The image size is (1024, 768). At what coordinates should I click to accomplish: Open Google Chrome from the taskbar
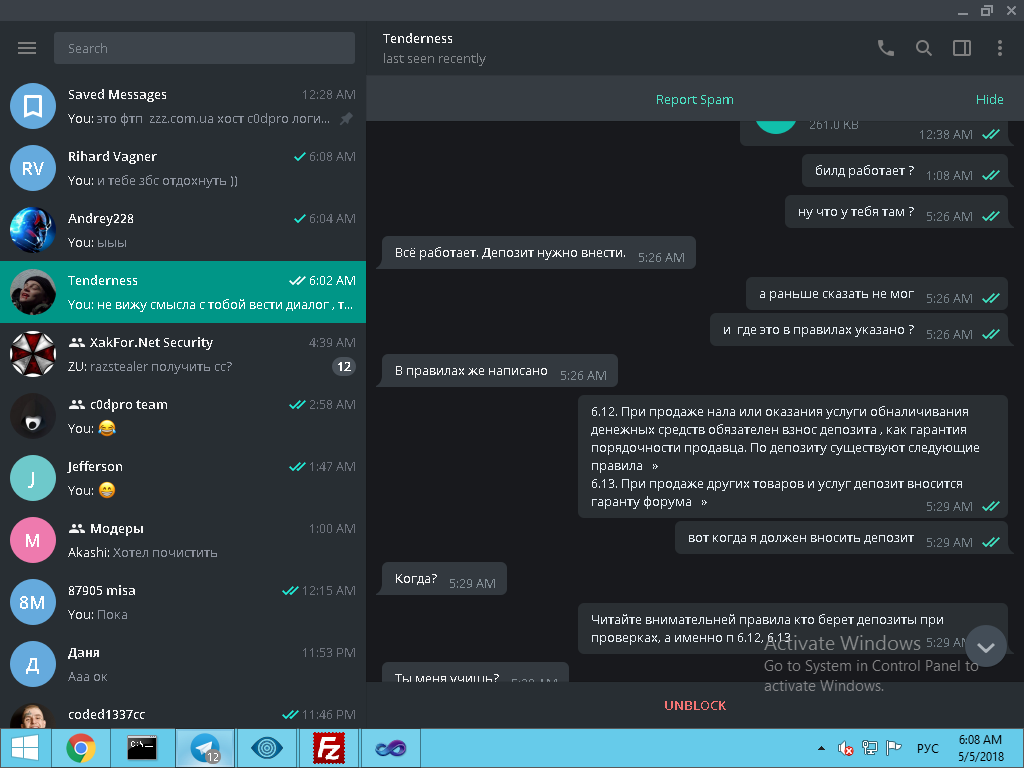[80, 748]
